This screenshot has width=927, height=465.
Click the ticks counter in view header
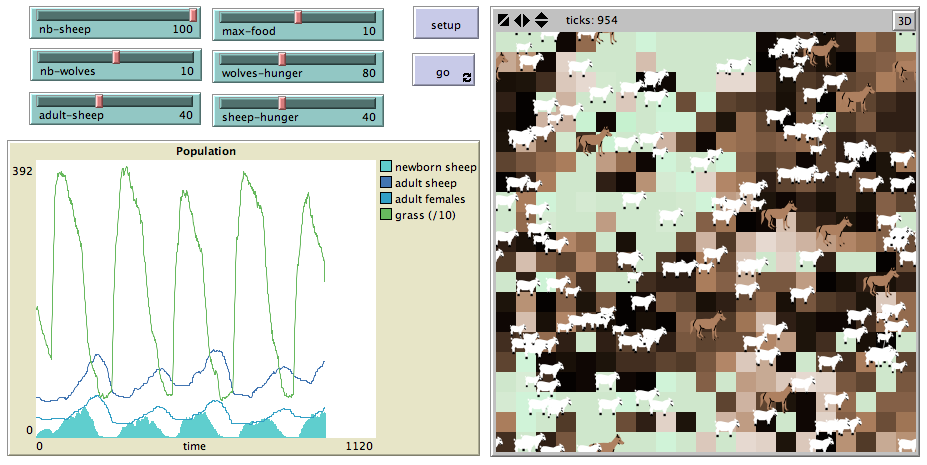tap(591, 20)
